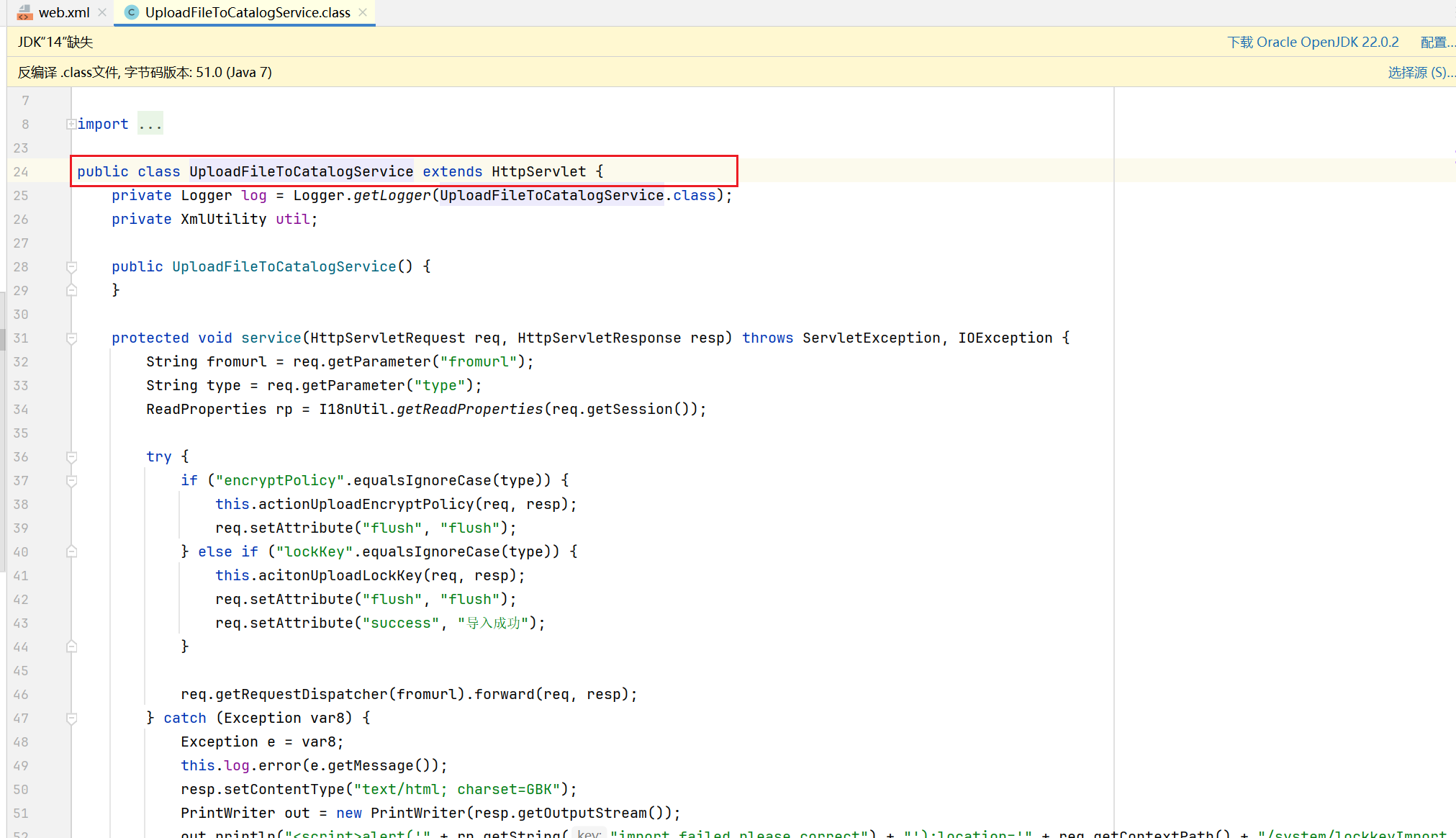Collapse the constructor at line 28
Viewport: 1456px width, 838px height.
coord(71,267)
